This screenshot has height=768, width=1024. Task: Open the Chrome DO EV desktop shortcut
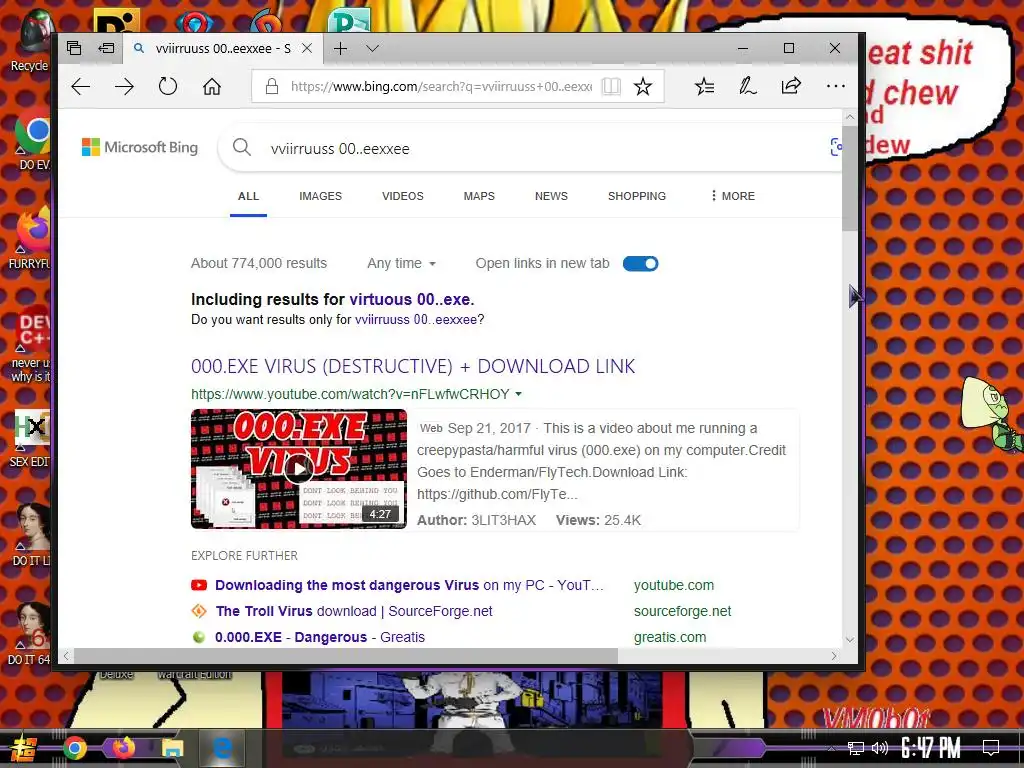(x=31, y=140)
